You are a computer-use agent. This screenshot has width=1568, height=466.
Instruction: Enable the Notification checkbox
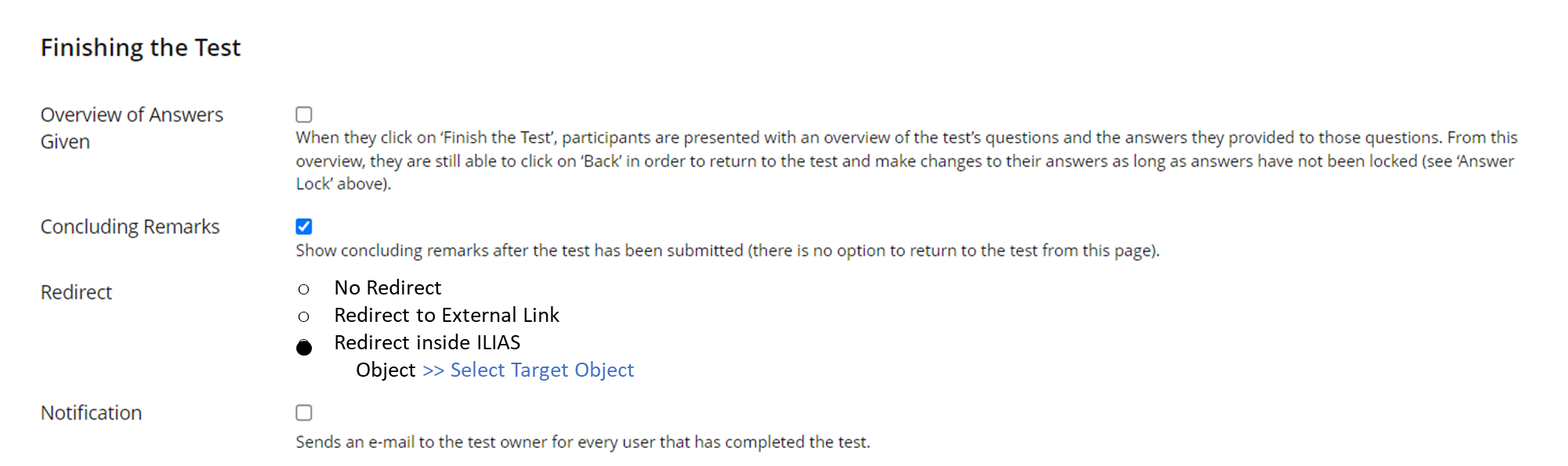coord(304,413)
